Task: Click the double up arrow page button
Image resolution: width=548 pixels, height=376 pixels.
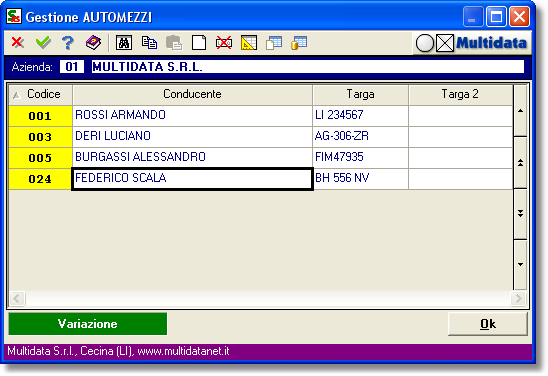Action: tap(520, 162)
